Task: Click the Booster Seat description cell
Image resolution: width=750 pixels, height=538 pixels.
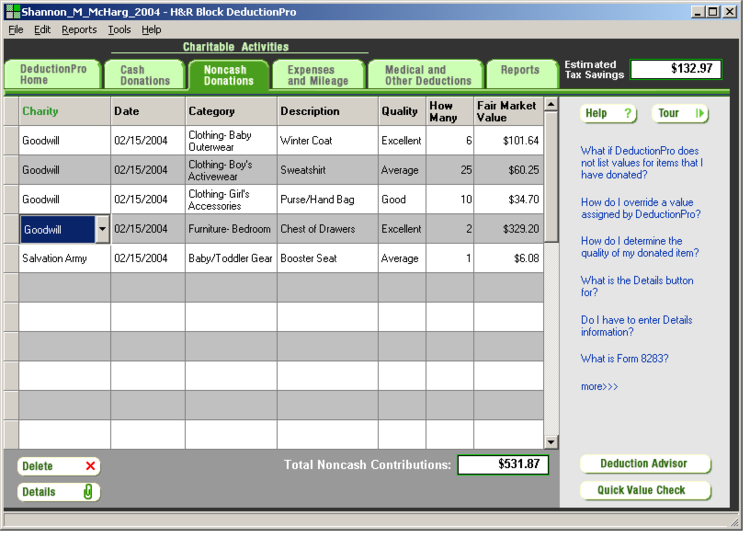Action: [328, 258]
